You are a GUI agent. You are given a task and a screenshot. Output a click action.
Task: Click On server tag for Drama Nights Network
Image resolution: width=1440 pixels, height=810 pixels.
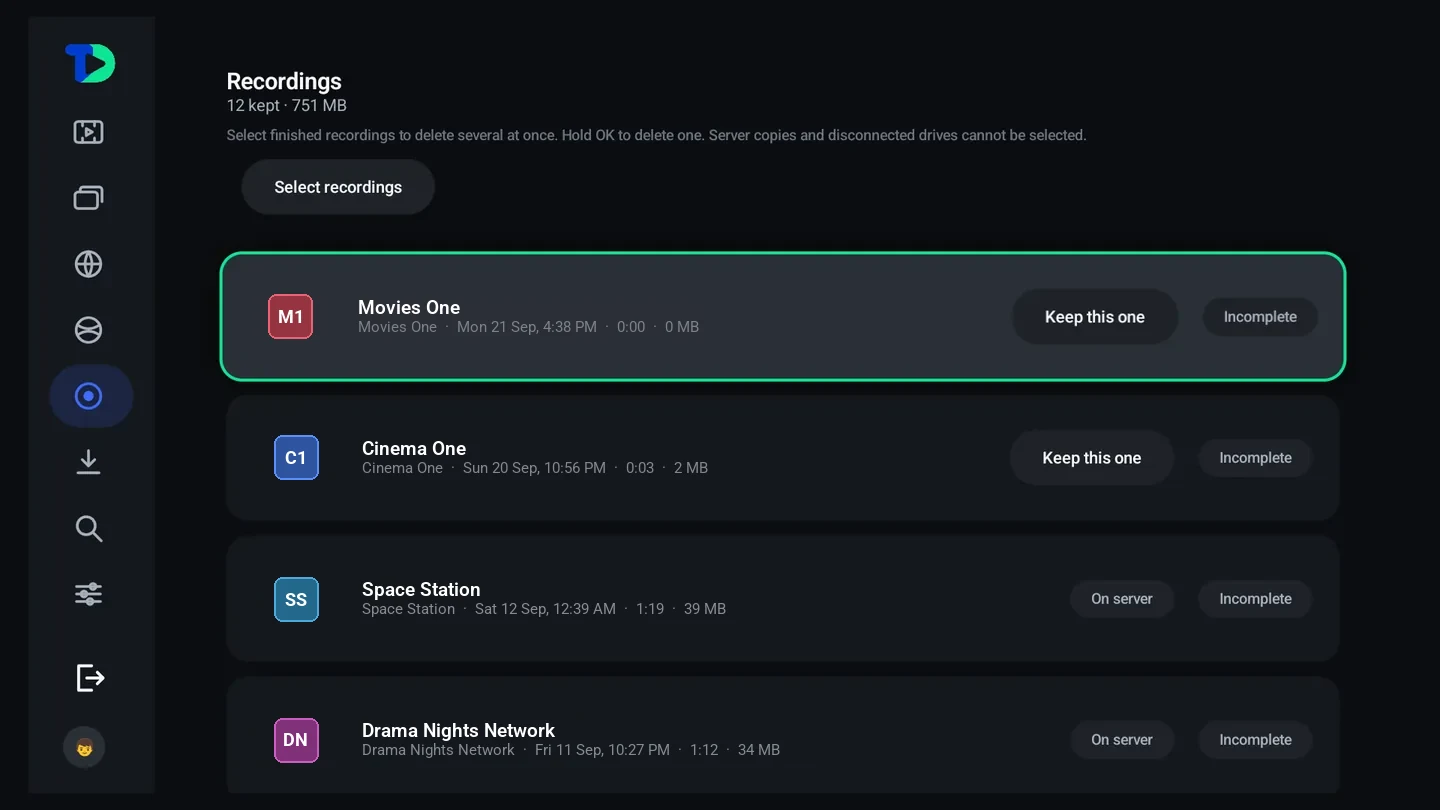1122,740
